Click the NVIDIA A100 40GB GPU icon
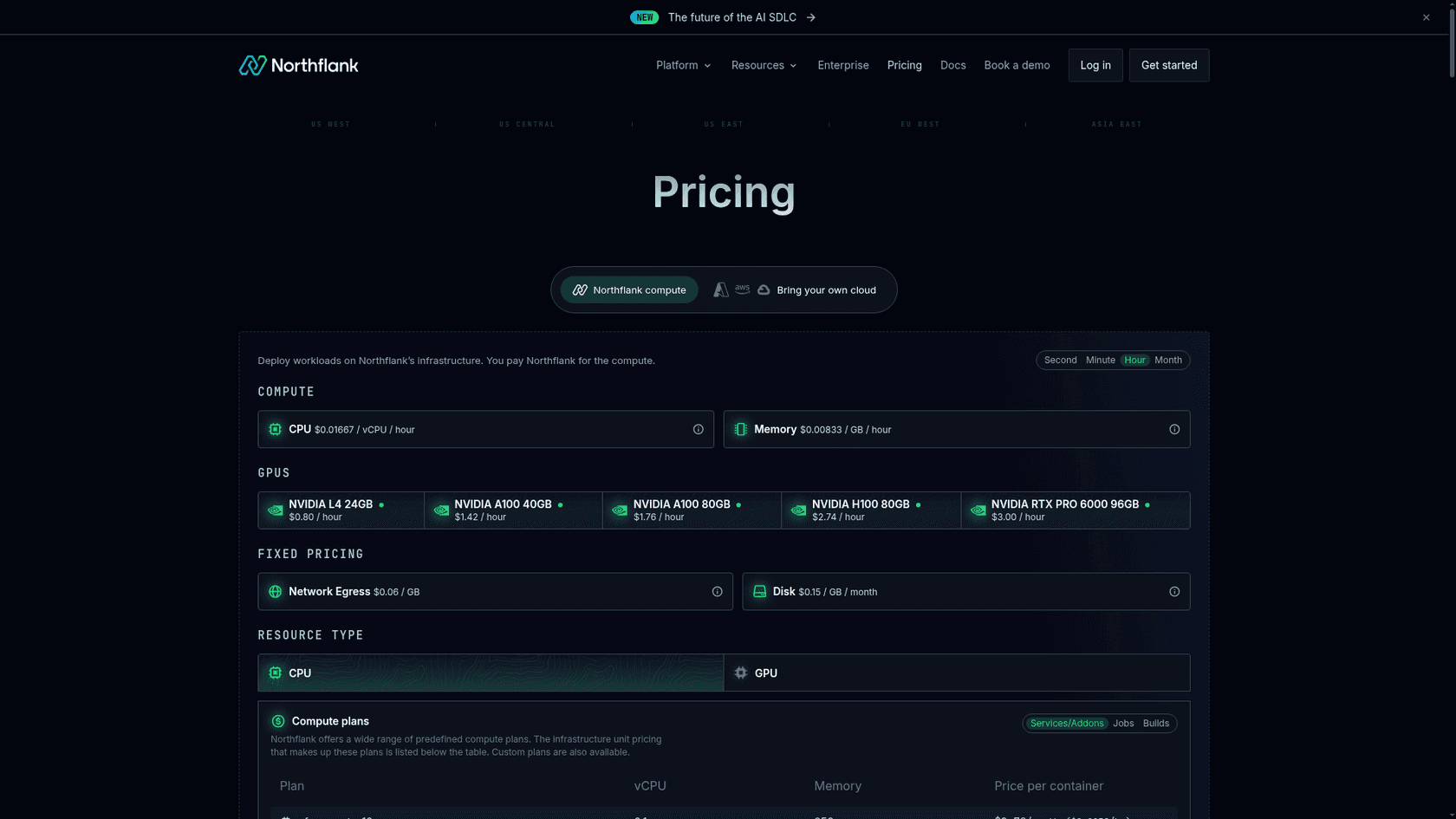1456x819 pixels. 441,510
